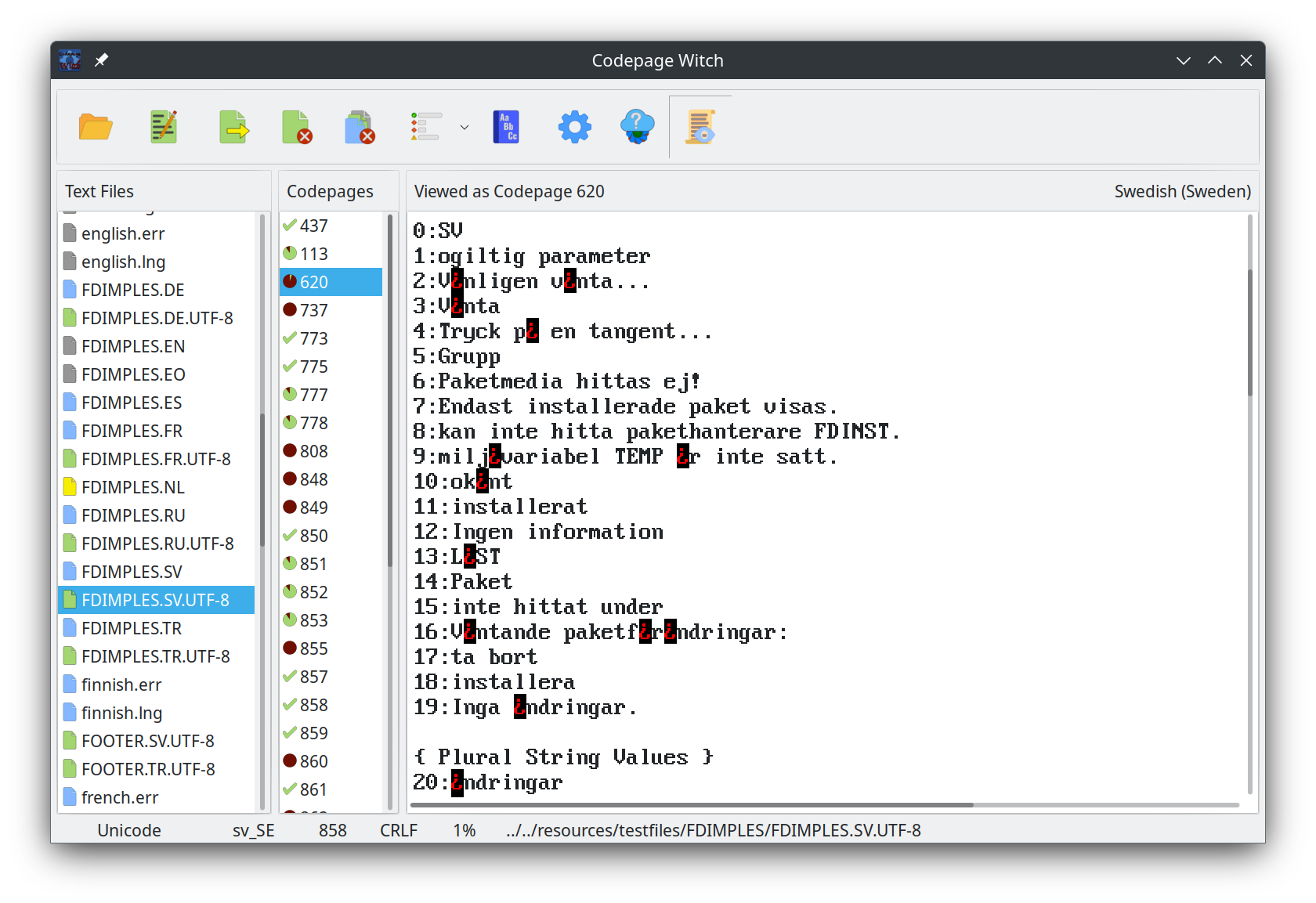Viewport: 1316px width, 903px height.
Task: Open FDIMPLES.RU.UTF-8 in Text Files list
Action: 157,544
